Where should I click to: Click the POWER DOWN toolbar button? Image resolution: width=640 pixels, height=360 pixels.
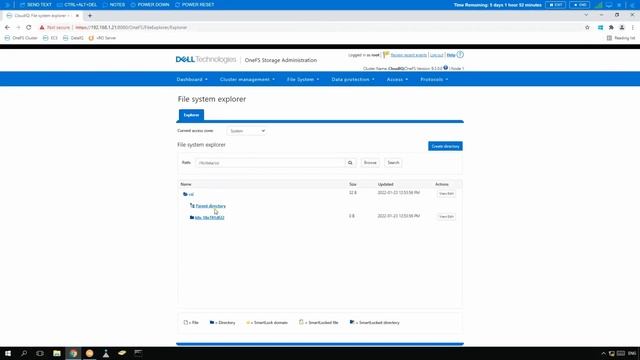coord(150,5)
